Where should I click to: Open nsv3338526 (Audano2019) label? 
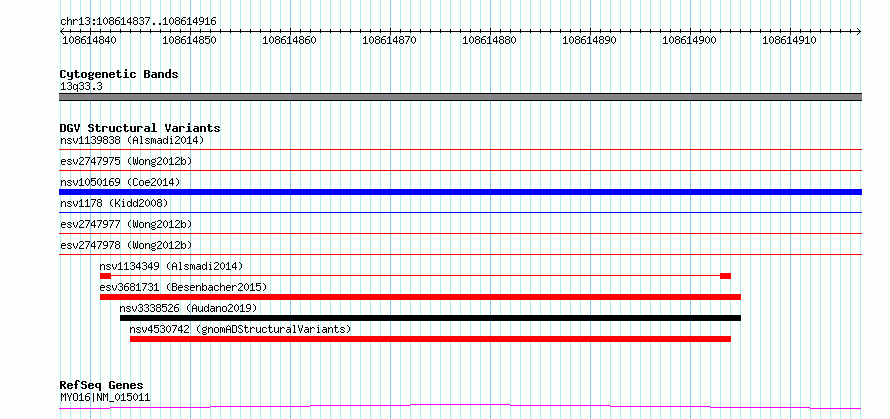[x=188, y=308]
